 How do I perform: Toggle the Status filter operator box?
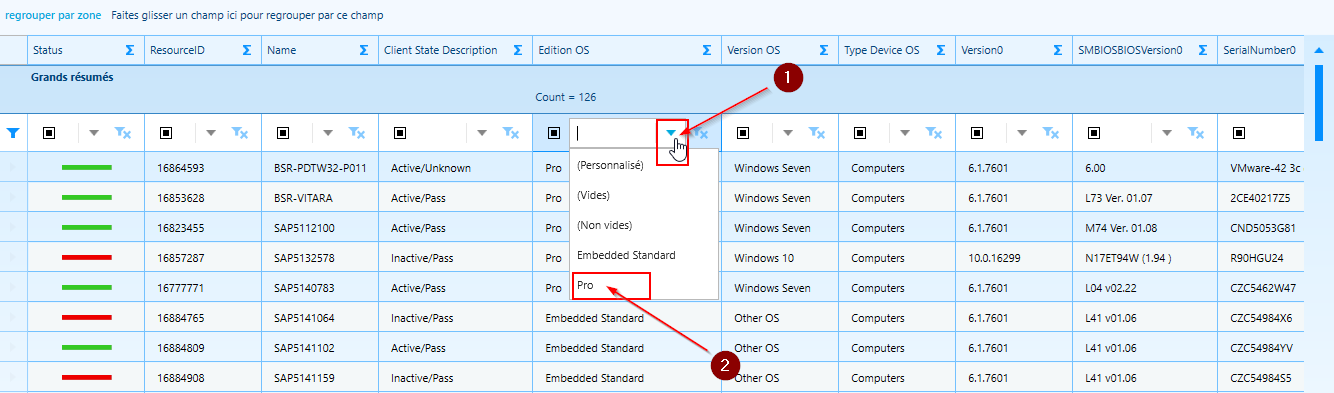(48, 132)
